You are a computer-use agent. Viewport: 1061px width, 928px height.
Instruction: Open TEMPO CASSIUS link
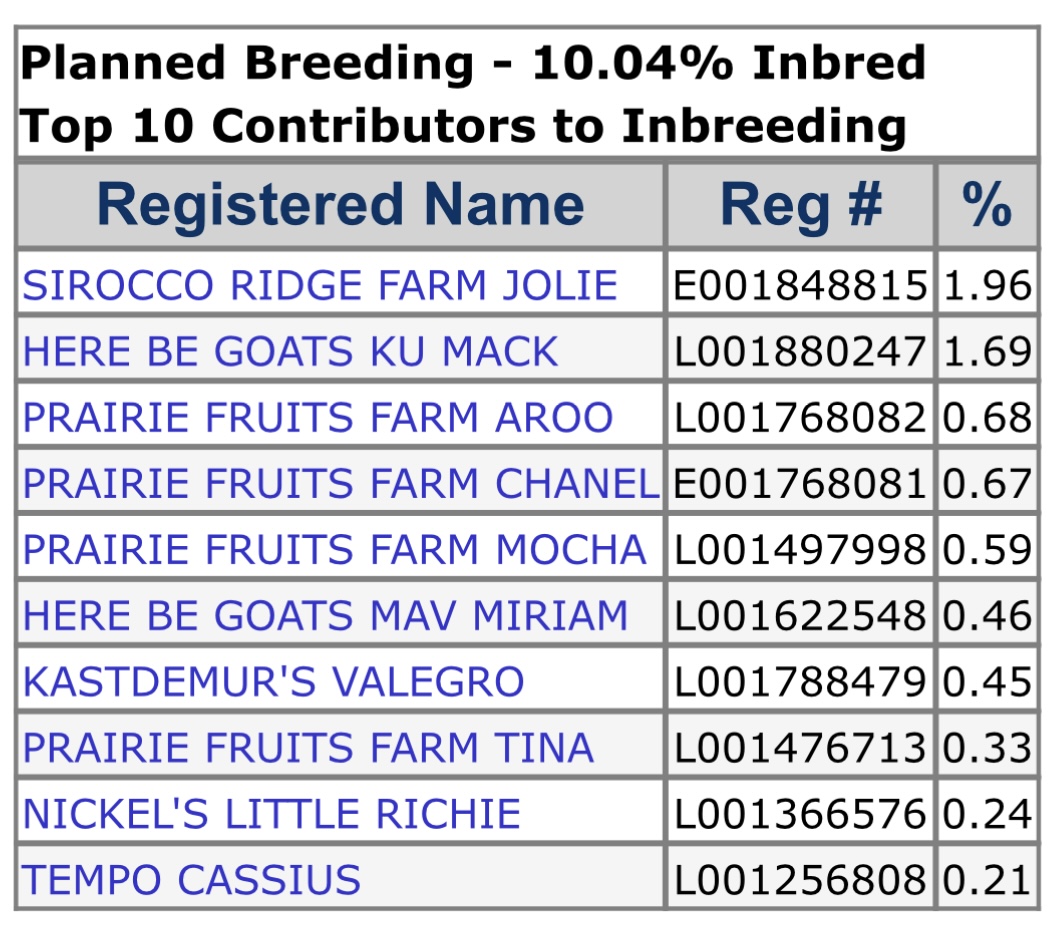pyautogui.click(x=191, y=880)
